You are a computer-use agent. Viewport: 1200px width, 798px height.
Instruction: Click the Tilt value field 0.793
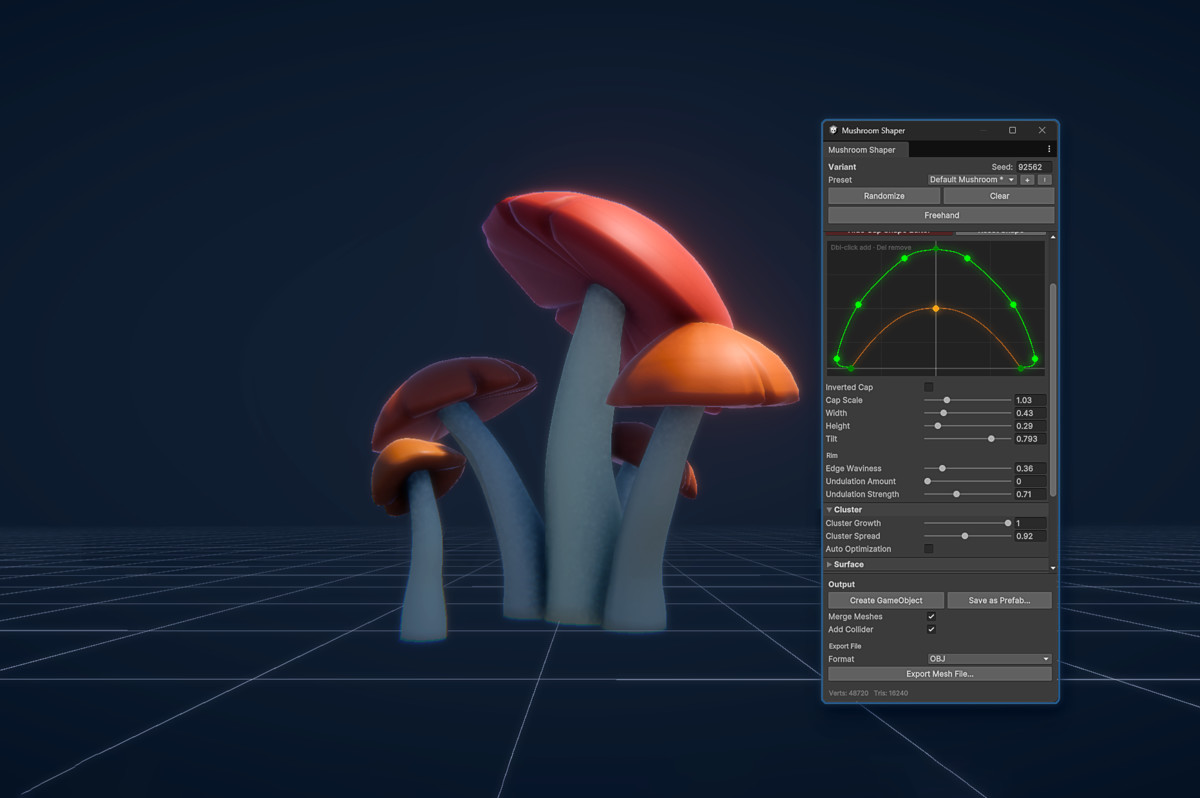pos(1030,439)
